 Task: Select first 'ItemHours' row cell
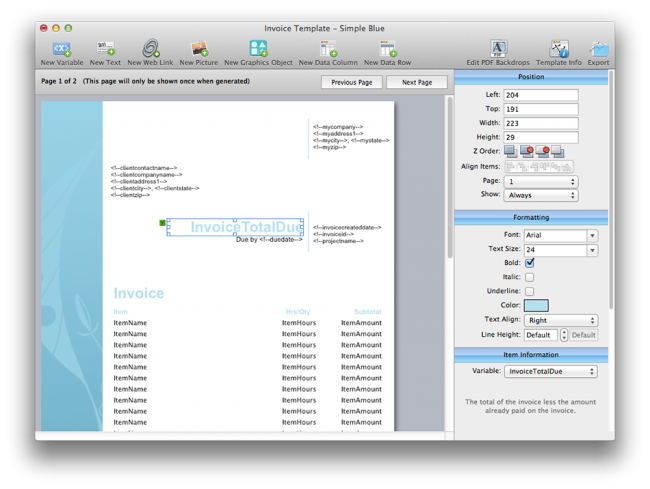299,323
